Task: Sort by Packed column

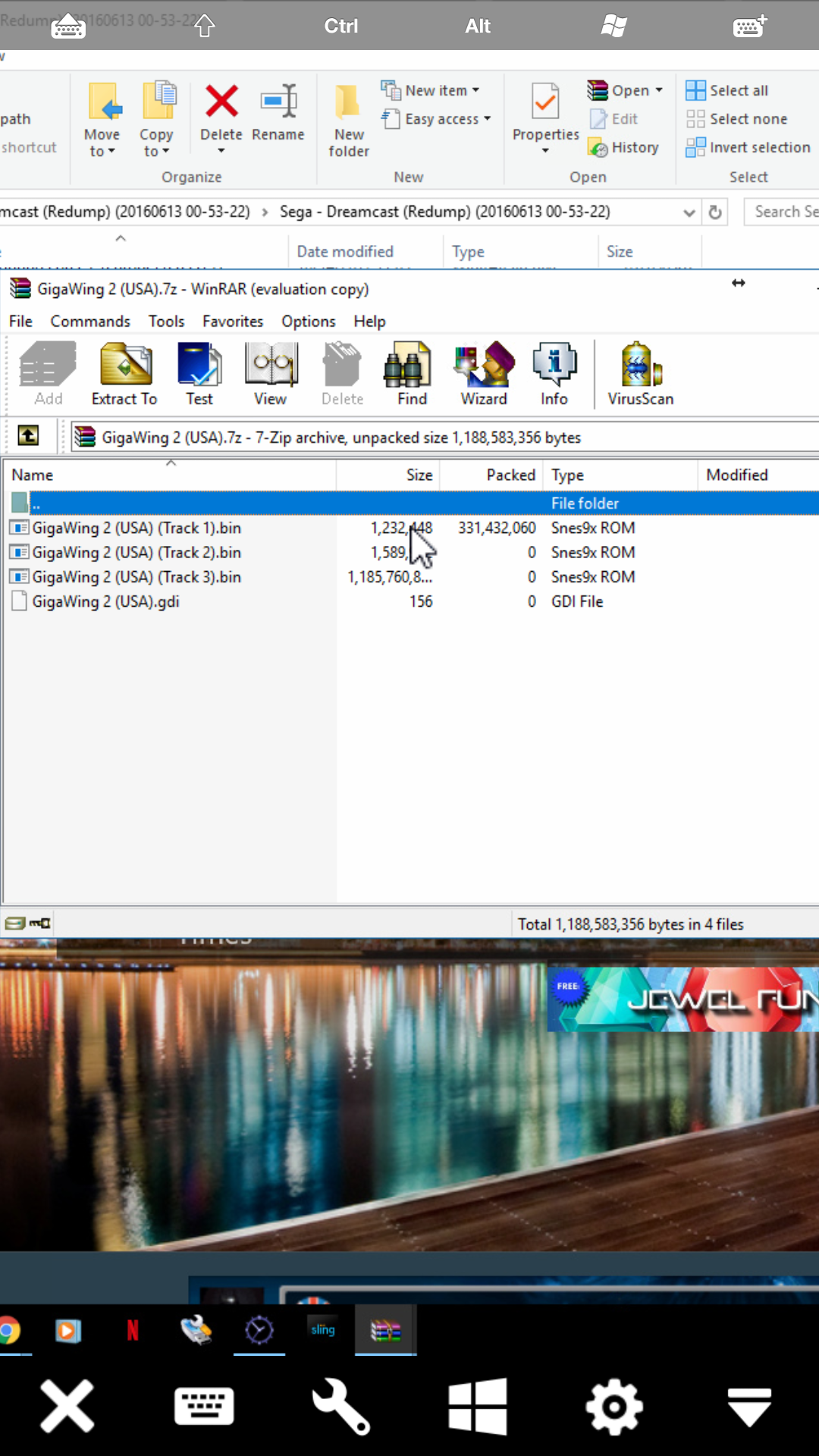Action: coord(491,475)
